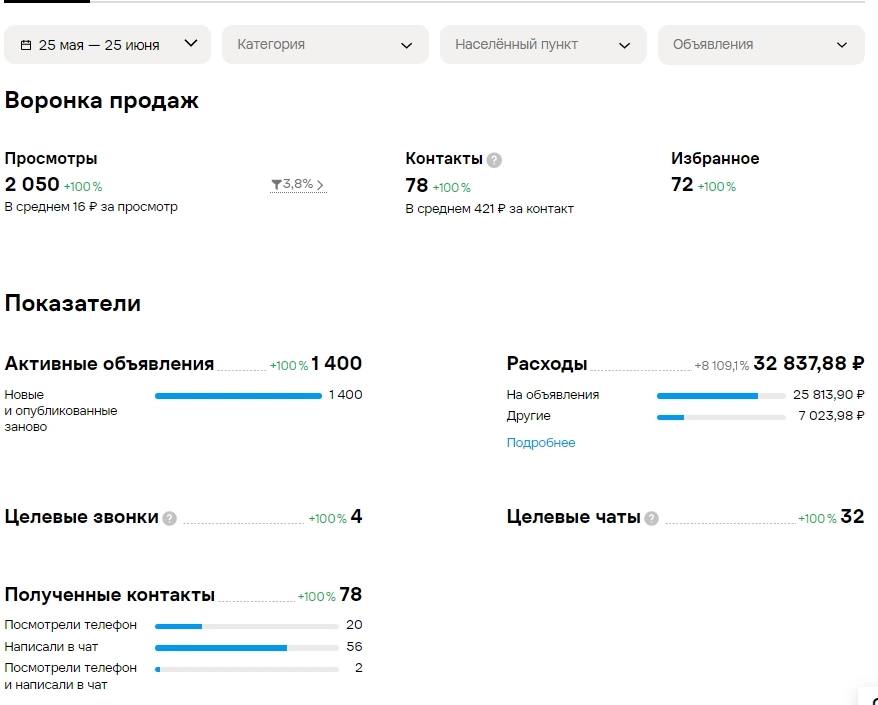Click the На объявления expense bar
The height and width of the screenshot is (705, 878).
(721, 396)
